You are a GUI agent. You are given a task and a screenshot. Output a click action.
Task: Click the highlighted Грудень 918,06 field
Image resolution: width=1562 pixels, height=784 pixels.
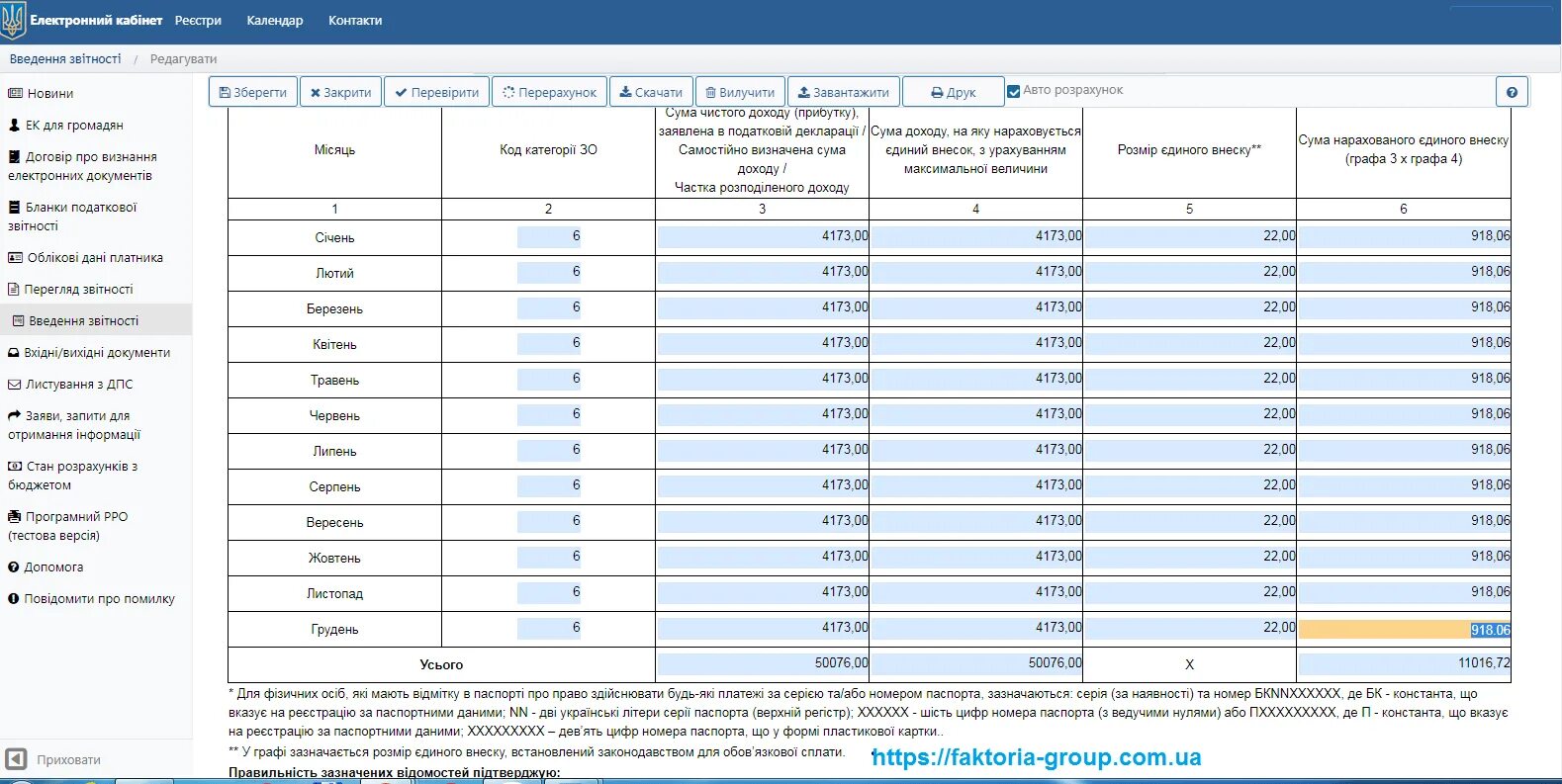point(1405,630)
